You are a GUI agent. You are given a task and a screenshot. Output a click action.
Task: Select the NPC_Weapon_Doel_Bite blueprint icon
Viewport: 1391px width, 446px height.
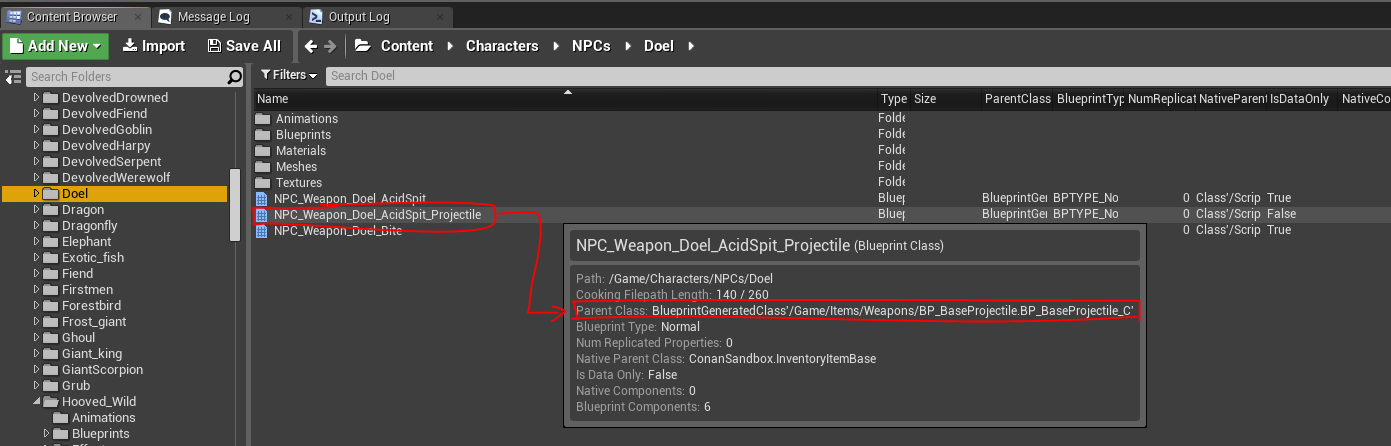tap(263, 231)
